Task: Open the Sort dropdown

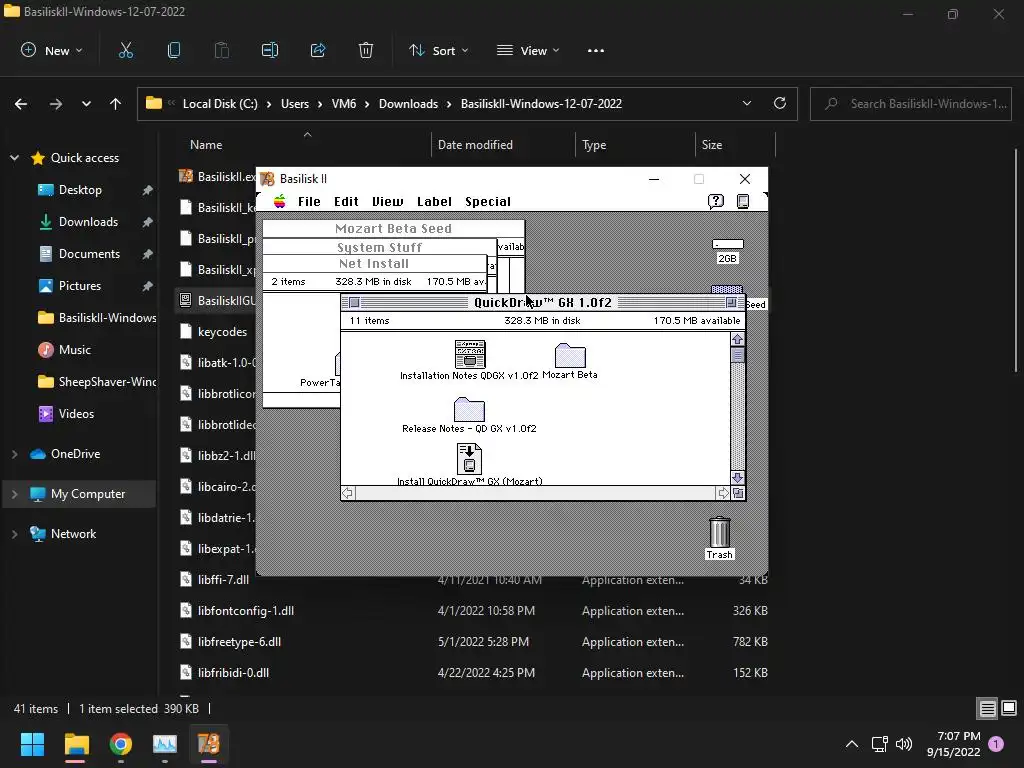Action: pos(438,50)
